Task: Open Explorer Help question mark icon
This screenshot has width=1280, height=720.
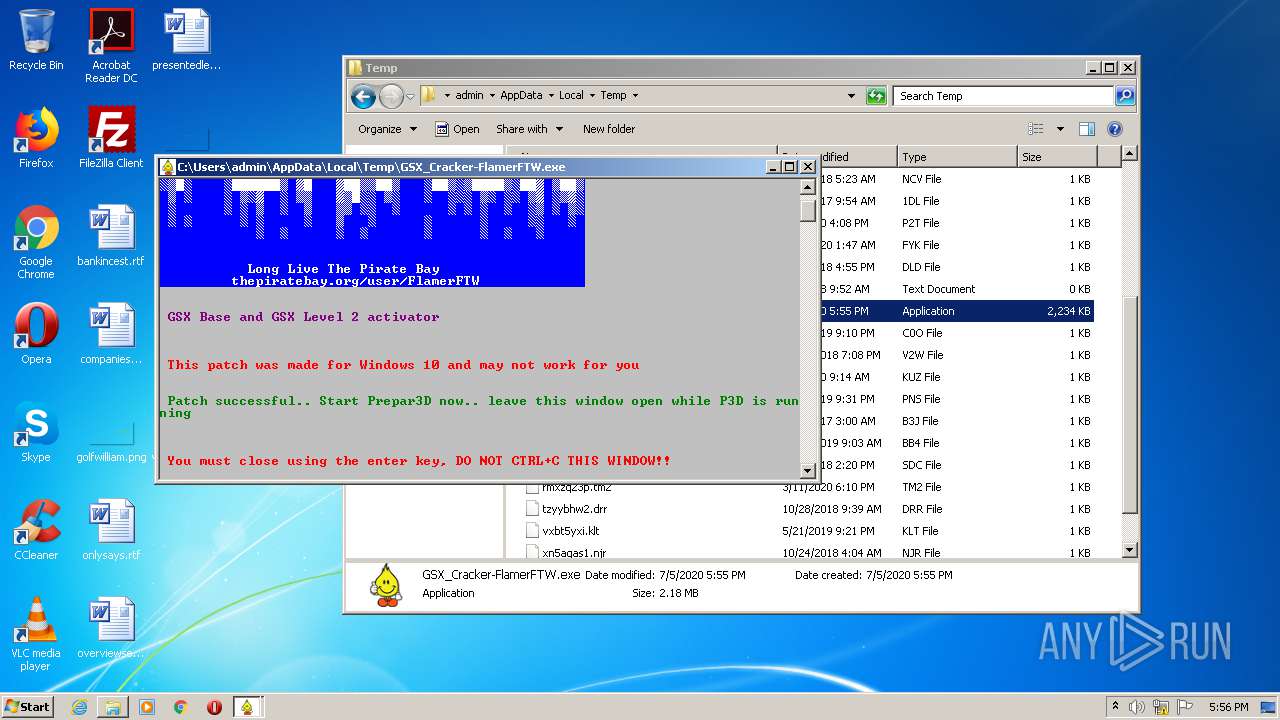Action: 1115,129
